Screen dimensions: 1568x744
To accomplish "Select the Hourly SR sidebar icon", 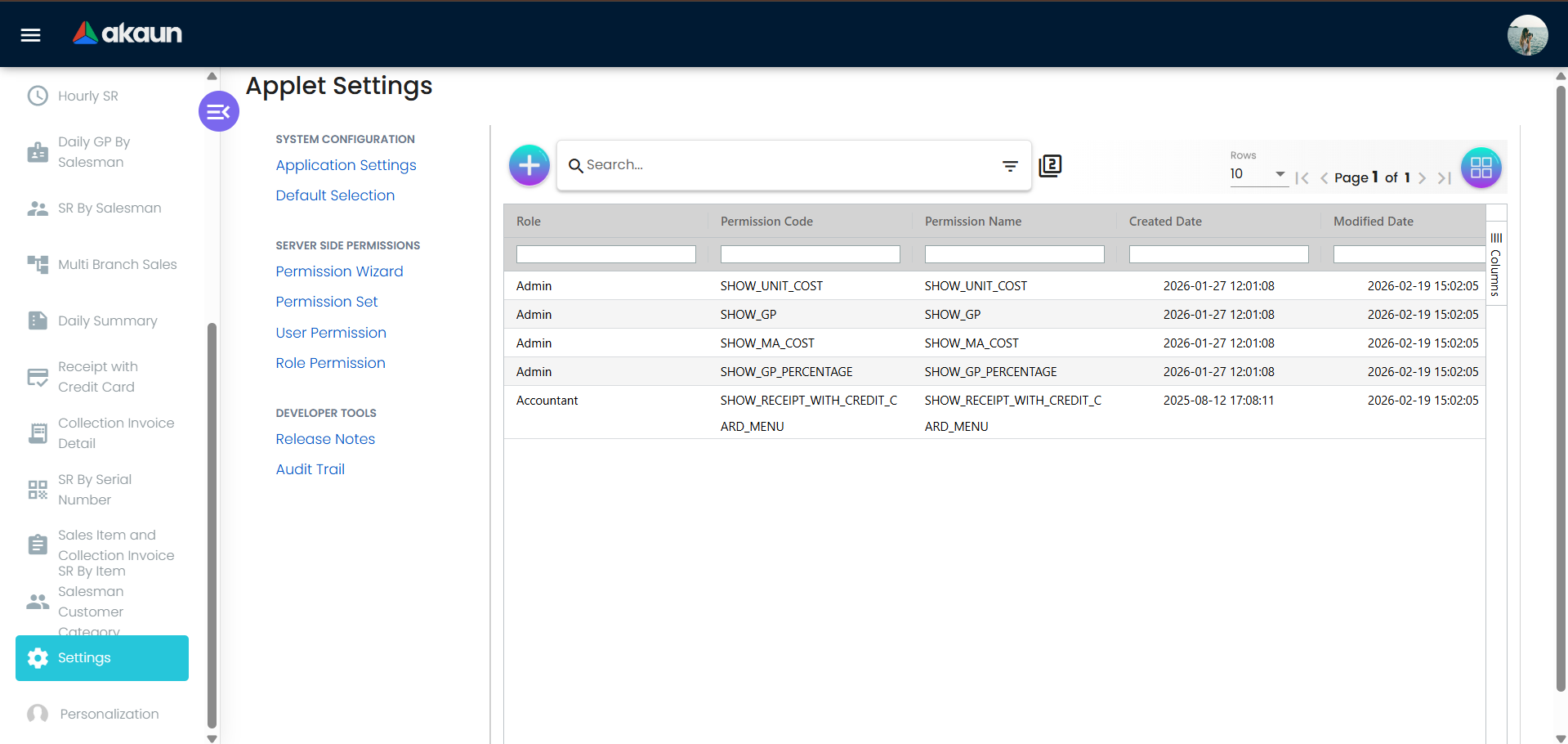I will 38,96.
